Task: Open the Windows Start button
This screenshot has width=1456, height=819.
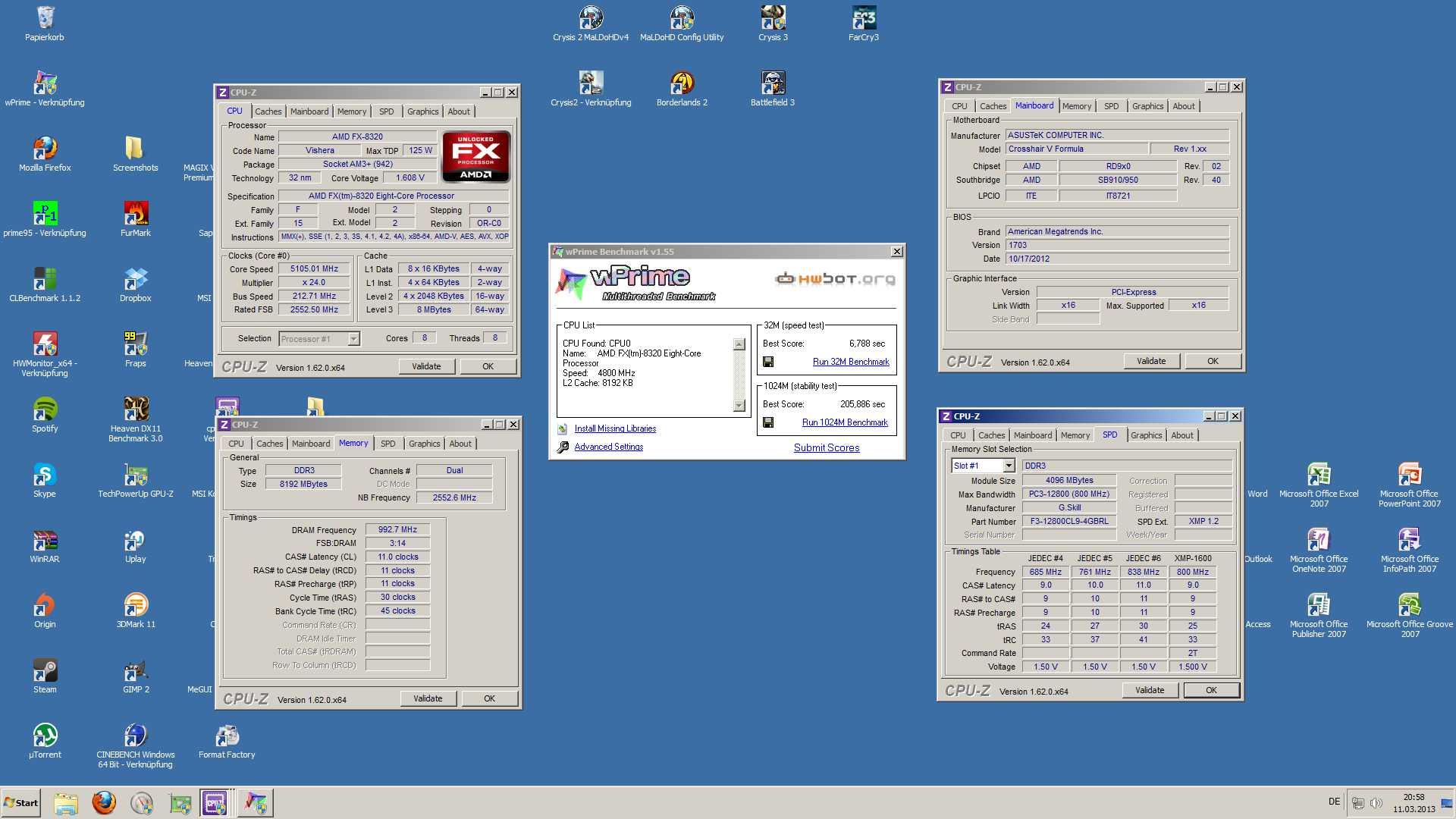Action: point(21,802)
